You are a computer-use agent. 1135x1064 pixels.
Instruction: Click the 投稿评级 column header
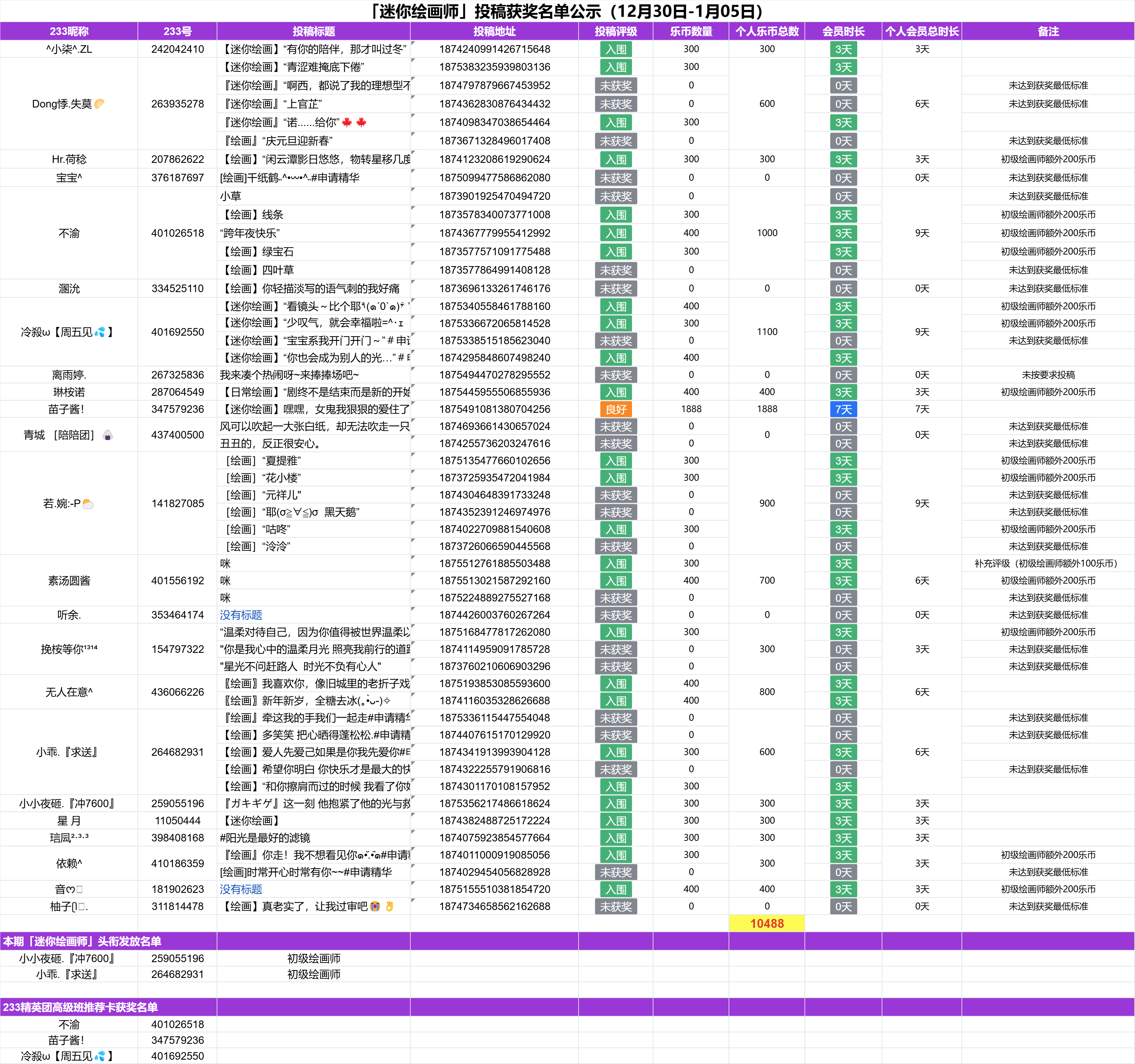pyautogui.click(x=615, y=31)
